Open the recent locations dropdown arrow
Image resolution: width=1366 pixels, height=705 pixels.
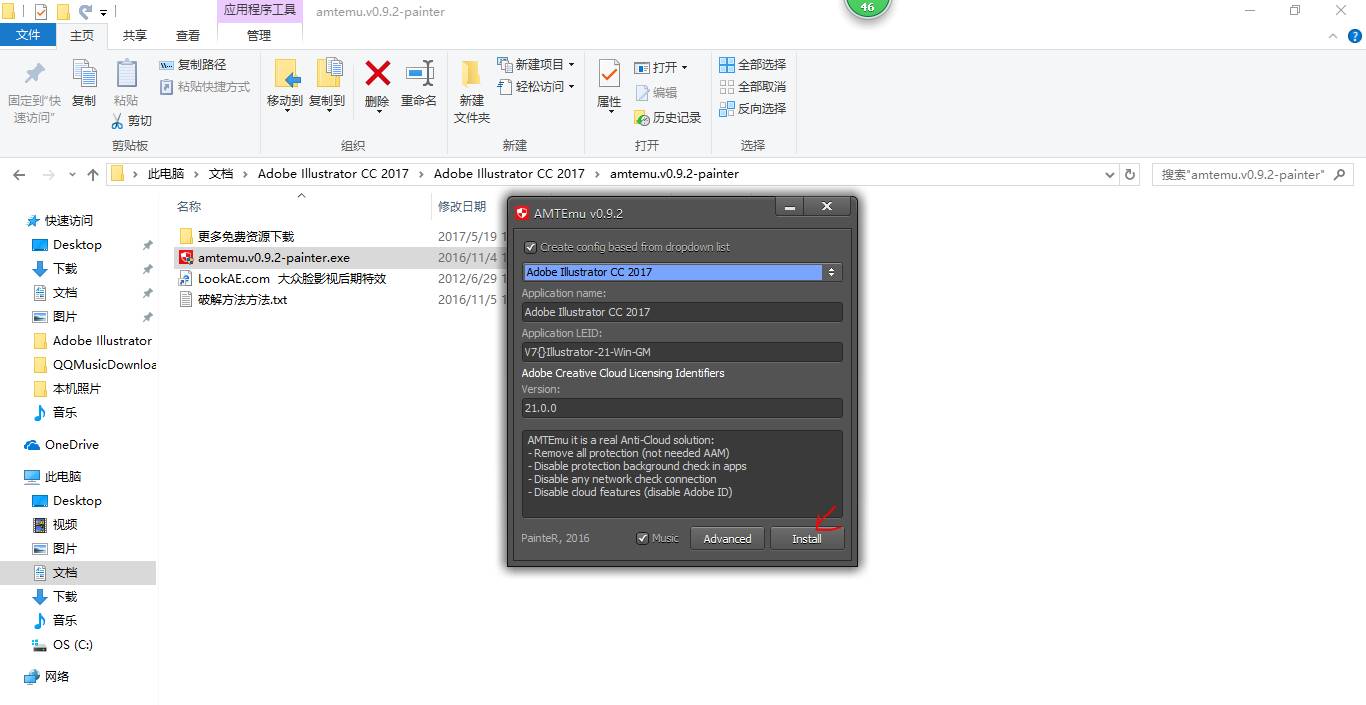[73, 175]
